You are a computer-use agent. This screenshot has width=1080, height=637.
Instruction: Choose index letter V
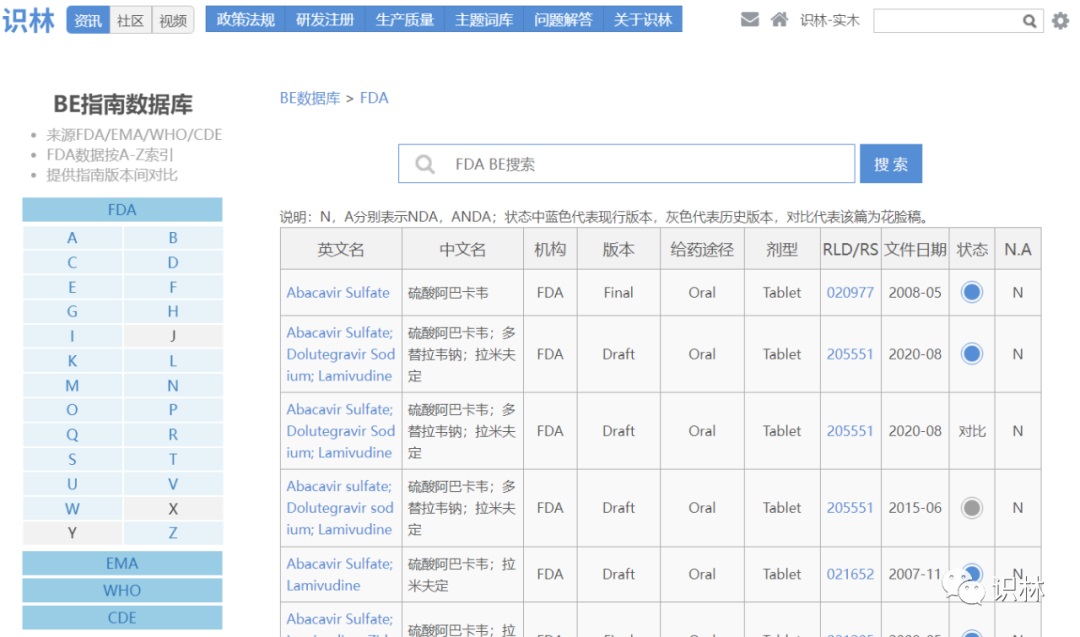173,484
